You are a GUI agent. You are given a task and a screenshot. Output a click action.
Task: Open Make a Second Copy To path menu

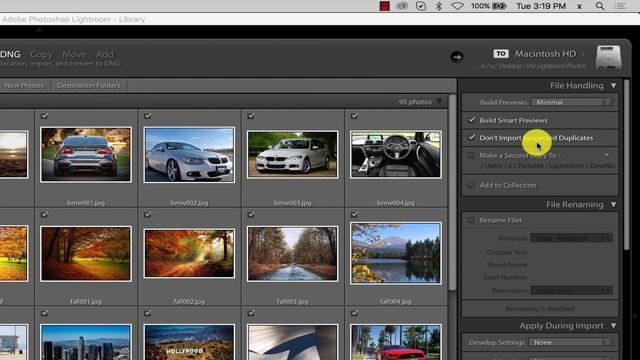607,155
